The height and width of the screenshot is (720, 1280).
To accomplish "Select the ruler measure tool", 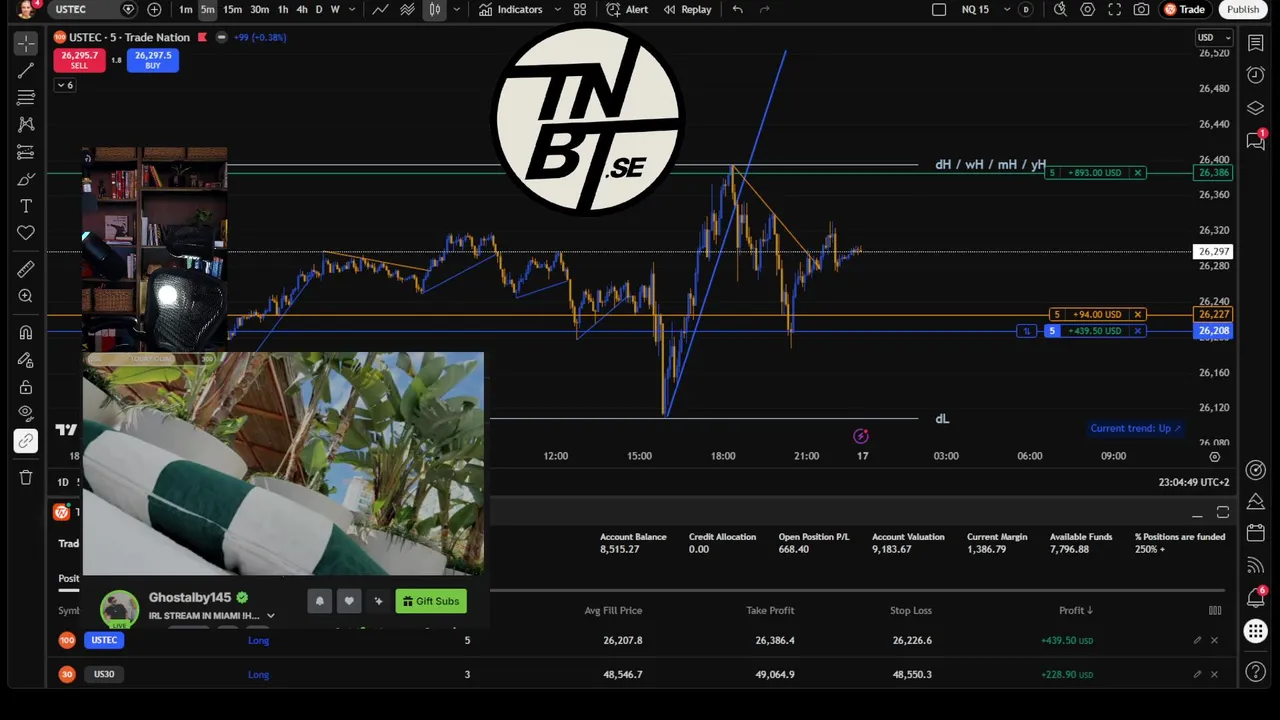I will [26, 269].
